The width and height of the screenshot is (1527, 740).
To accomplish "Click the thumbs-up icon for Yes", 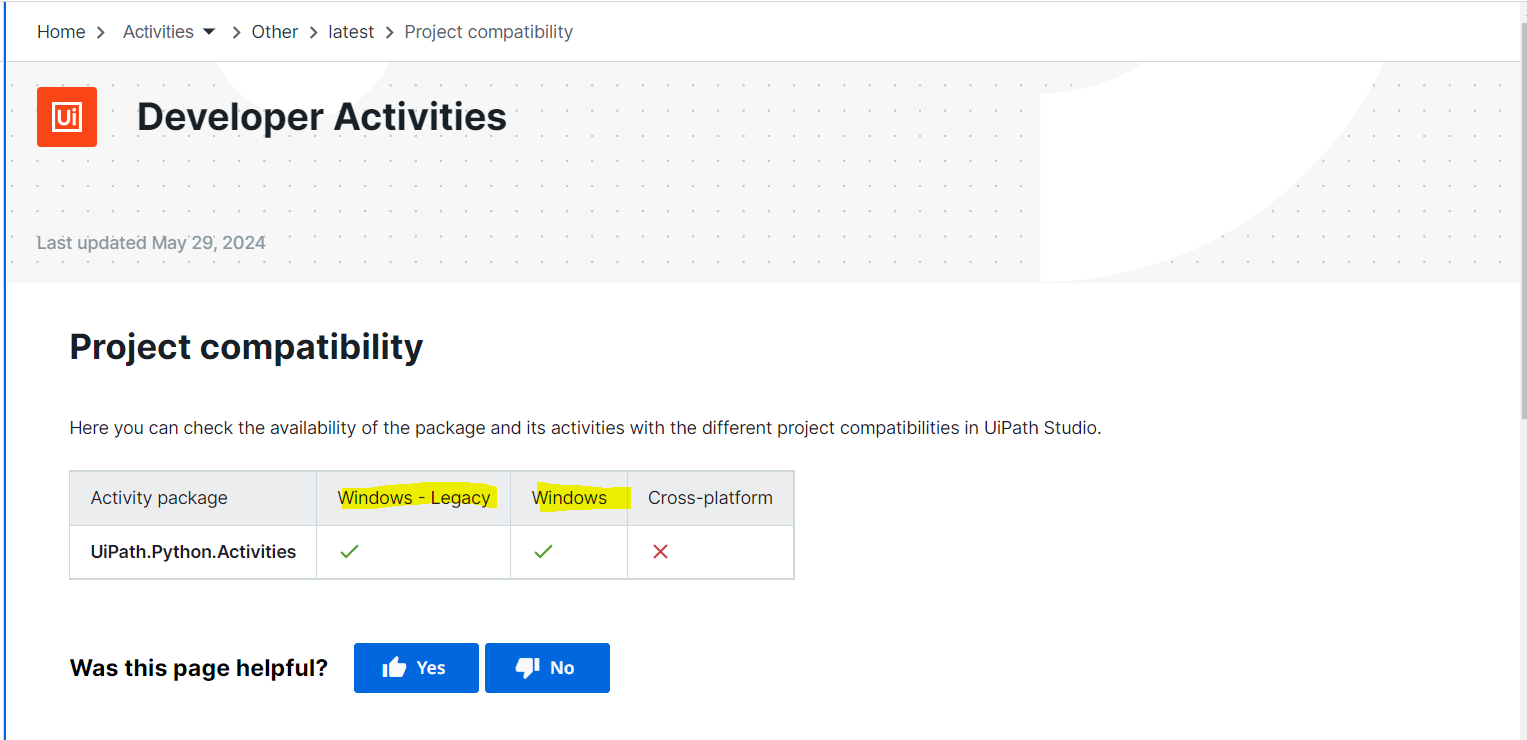I will 395,668.
